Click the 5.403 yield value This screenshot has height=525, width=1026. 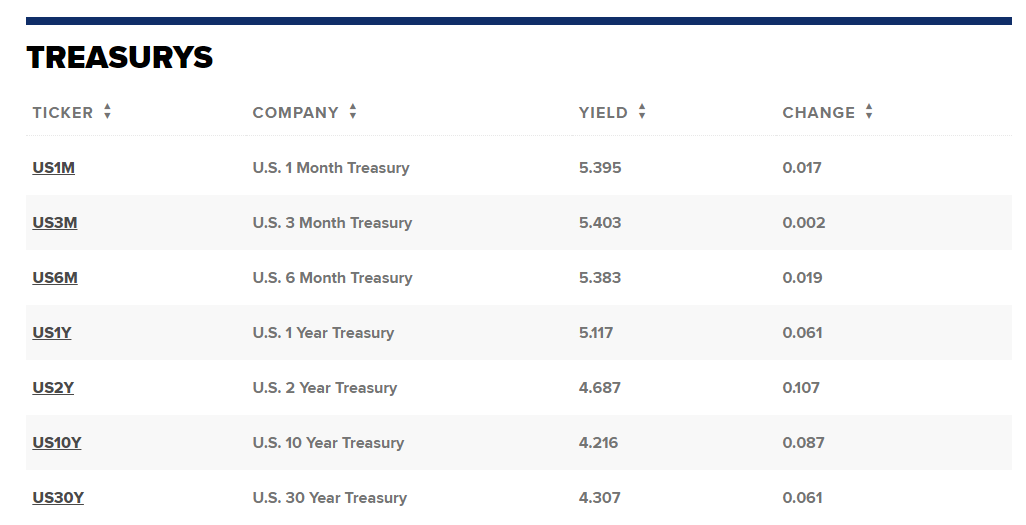click(x=600, y=223)
